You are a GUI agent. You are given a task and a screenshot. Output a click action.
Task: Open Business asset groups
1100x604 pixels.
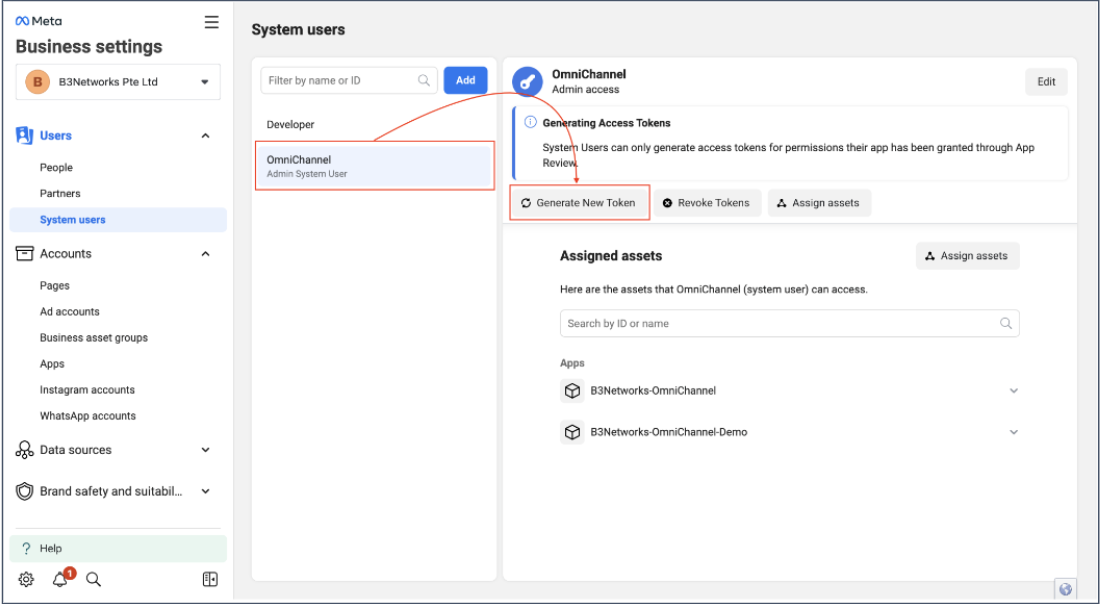click(94, 337)
